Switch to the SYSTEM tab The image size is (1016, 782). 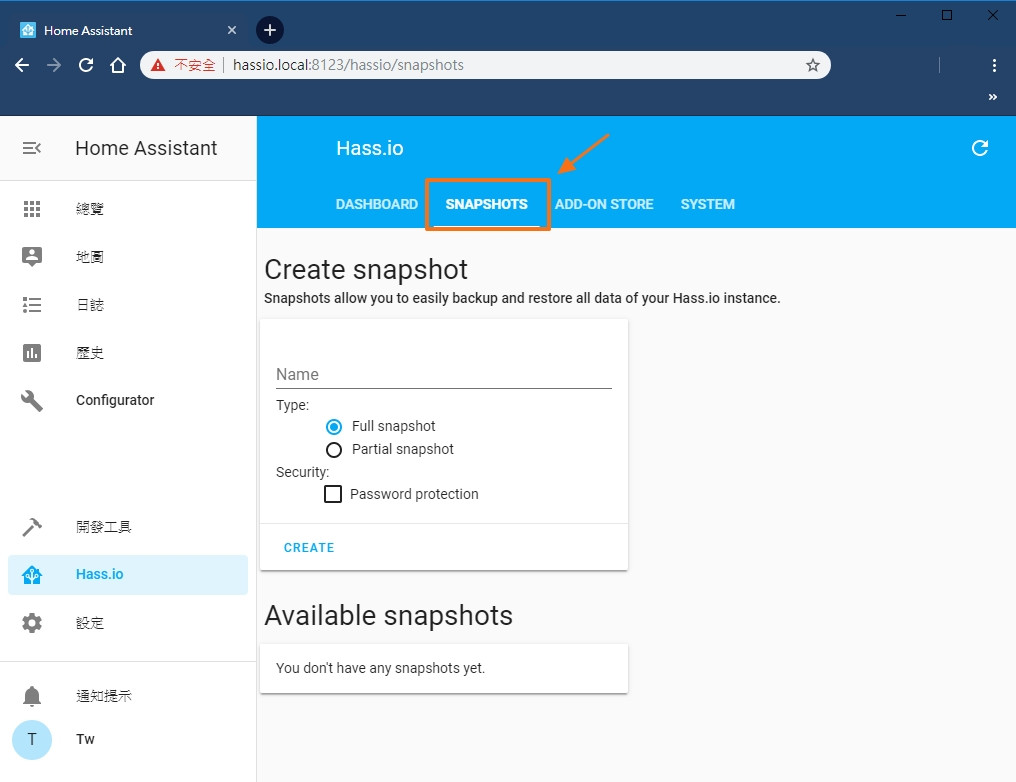click(x=708, y=204)
